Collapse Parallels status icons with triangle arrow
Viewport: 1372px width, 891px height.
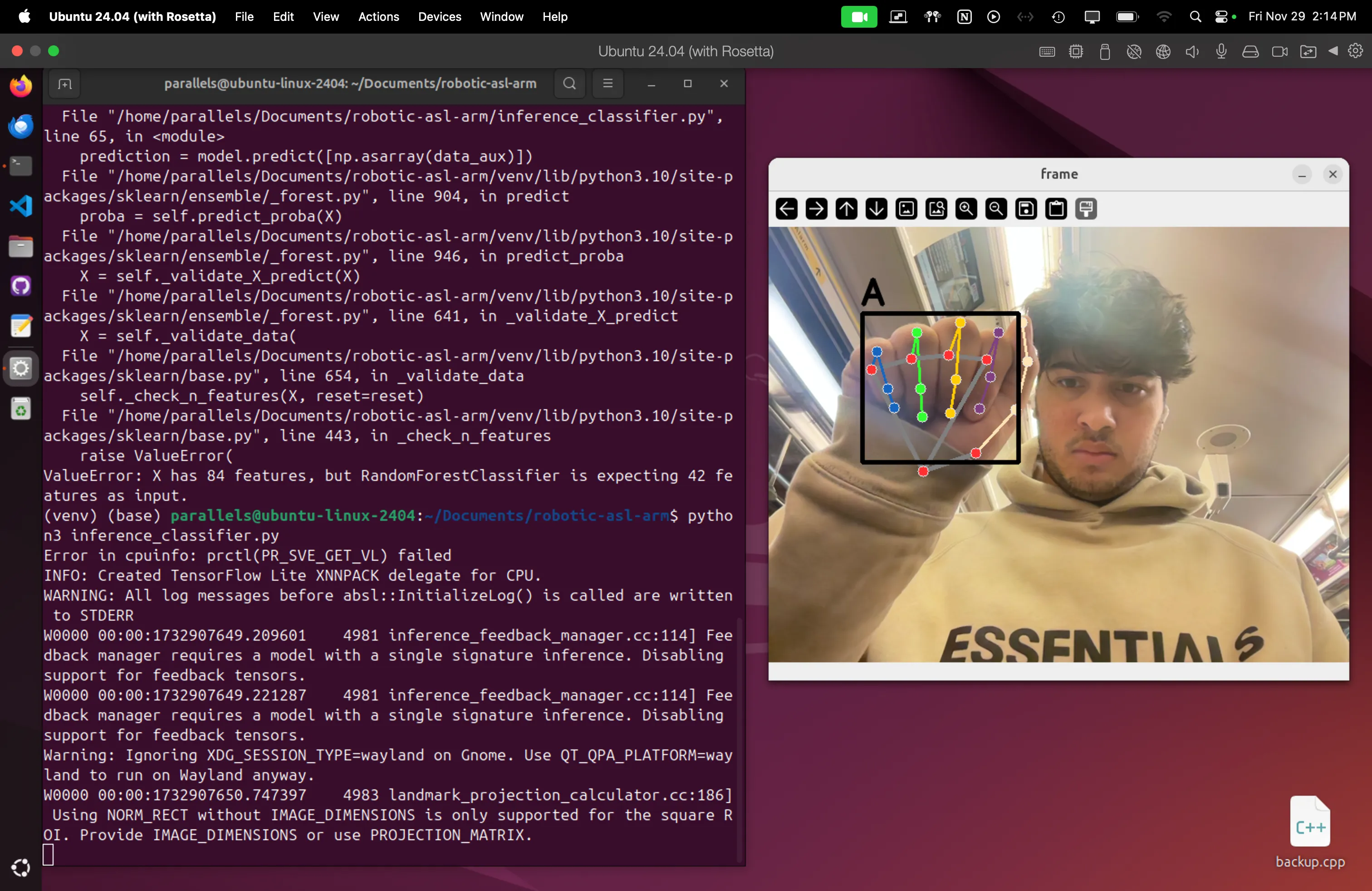coord(1333,51)
